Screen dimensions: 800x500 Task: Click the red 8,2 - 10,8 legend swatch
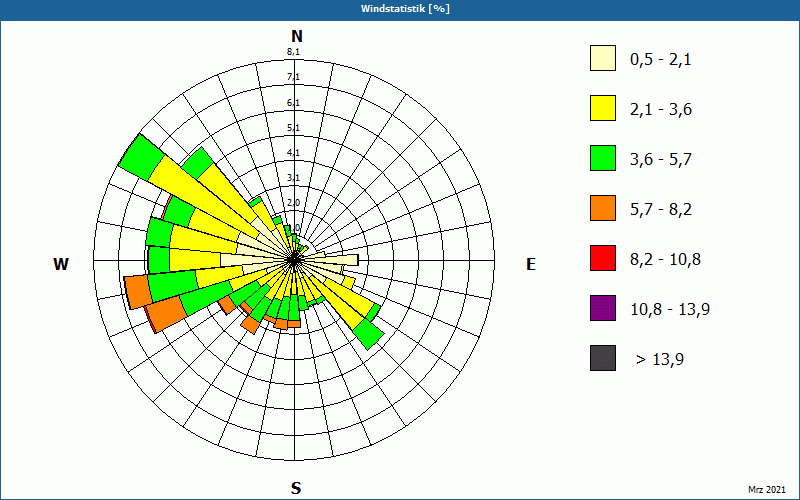click(603, 258)
